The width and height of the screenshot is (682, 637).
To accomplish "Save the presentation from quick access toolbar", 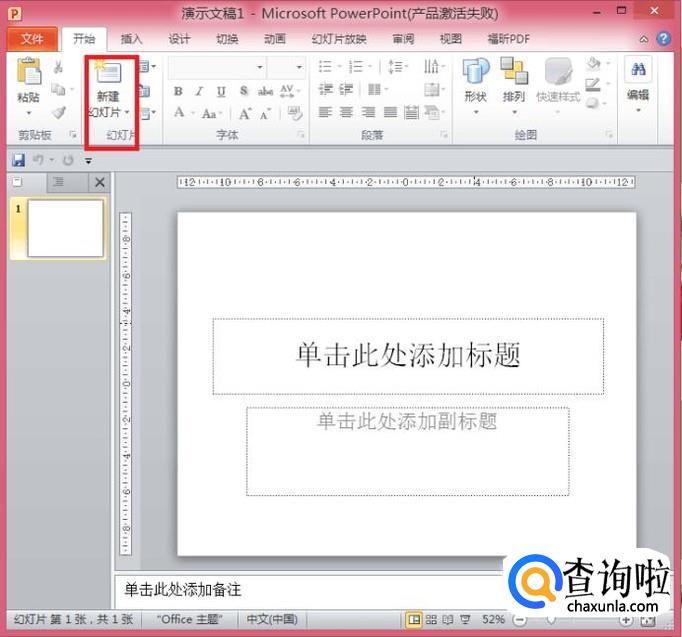I will 18,160.
